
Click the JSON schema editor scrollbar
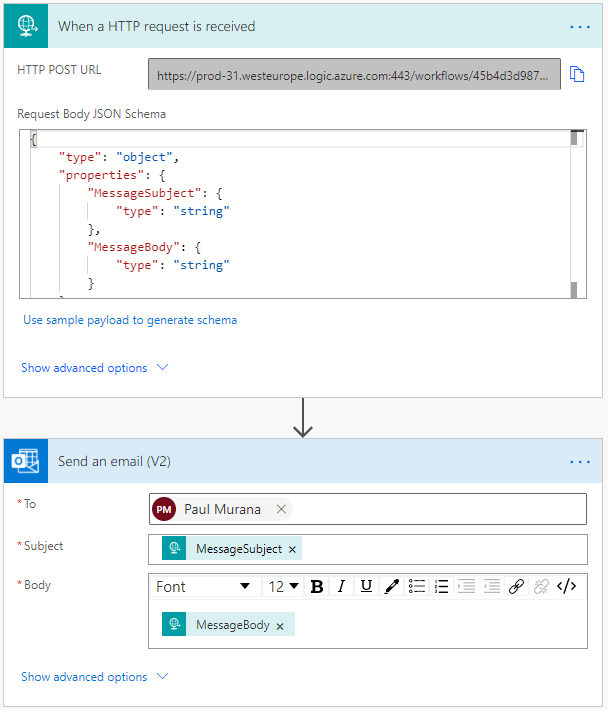coord(574,214)
